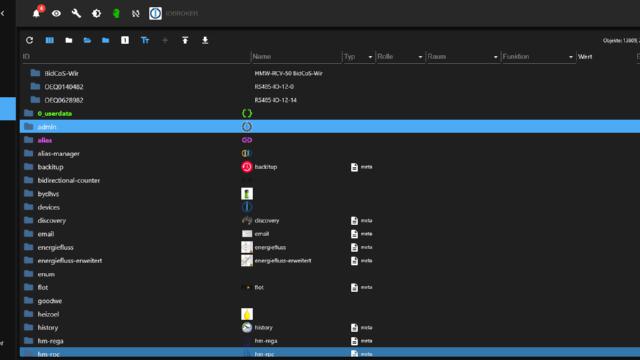Click the heizoel yellow drop icon
This screenshot has height=360, width=640.
(x=247, y=314)
